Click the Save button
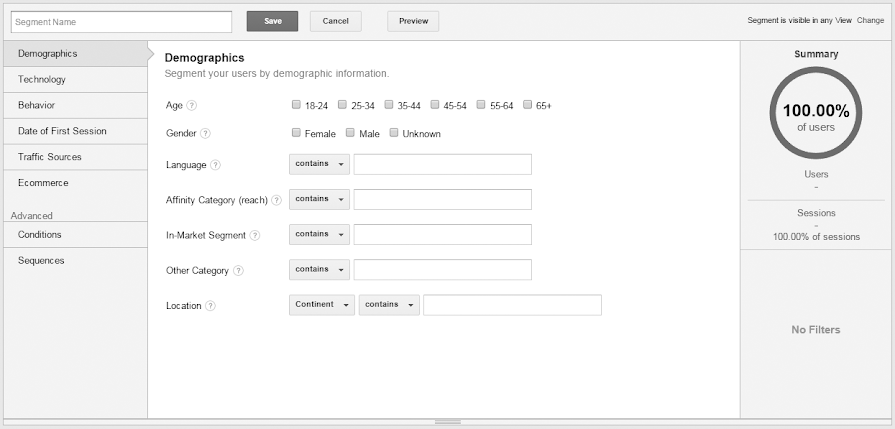 [272, 21]
